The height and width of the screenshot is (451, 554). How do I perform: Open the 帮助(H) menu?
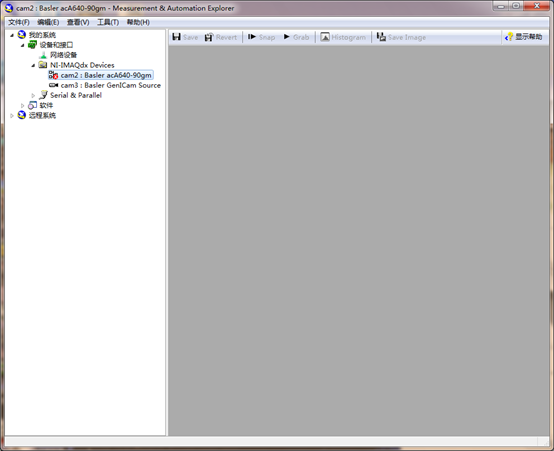[138, 22]
